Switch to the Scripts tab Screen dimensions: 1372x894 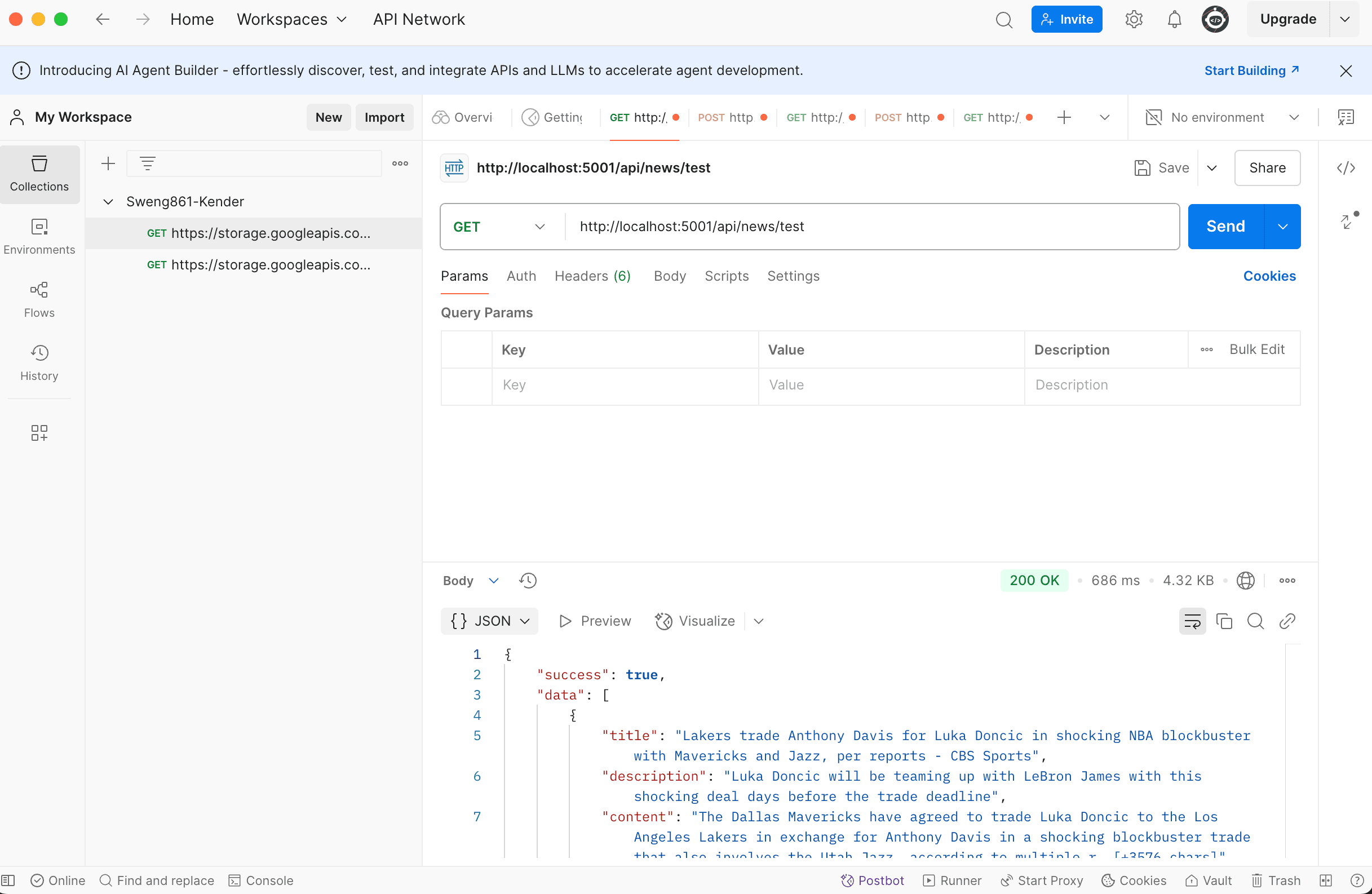pos(727,276)
